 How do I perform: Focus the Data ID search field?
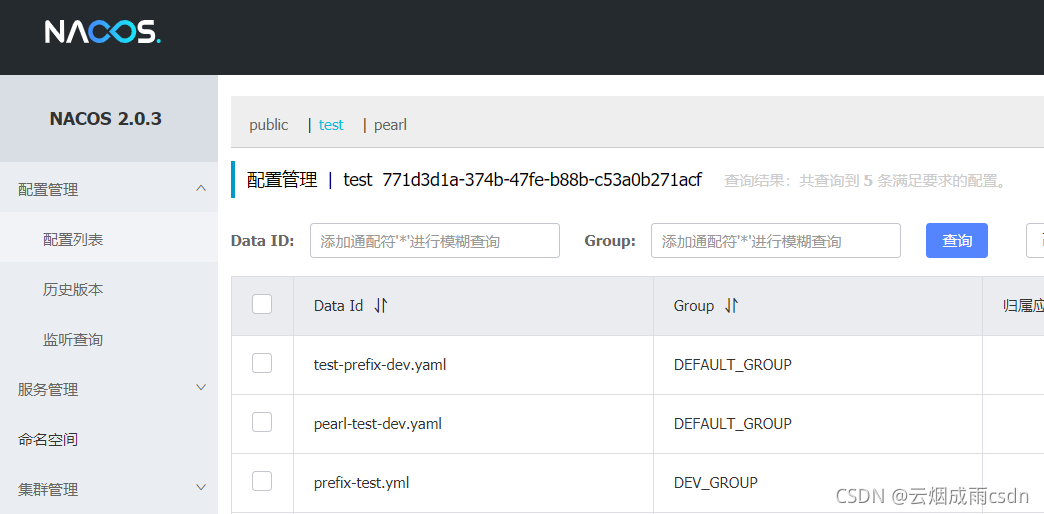point(435,240)
